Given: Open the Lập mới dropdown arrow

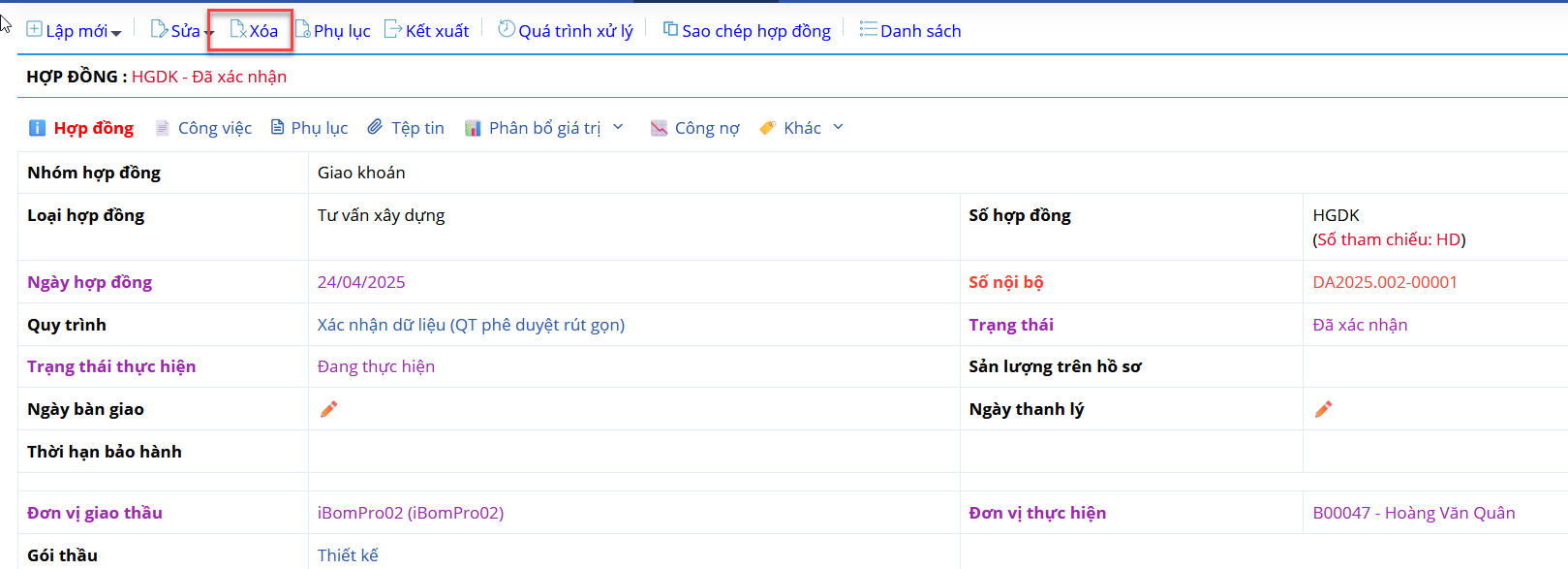Looking at the screenshot, I should 116,33.
